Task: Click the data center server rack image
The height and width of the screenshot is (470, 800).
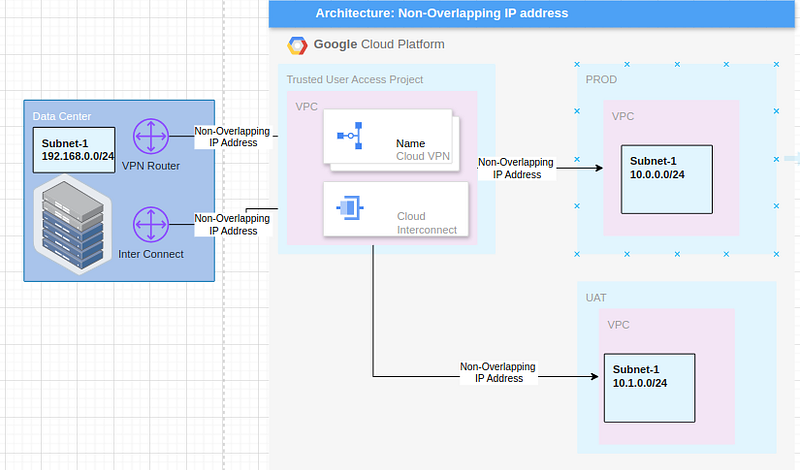Action: (x=72, y=225)
